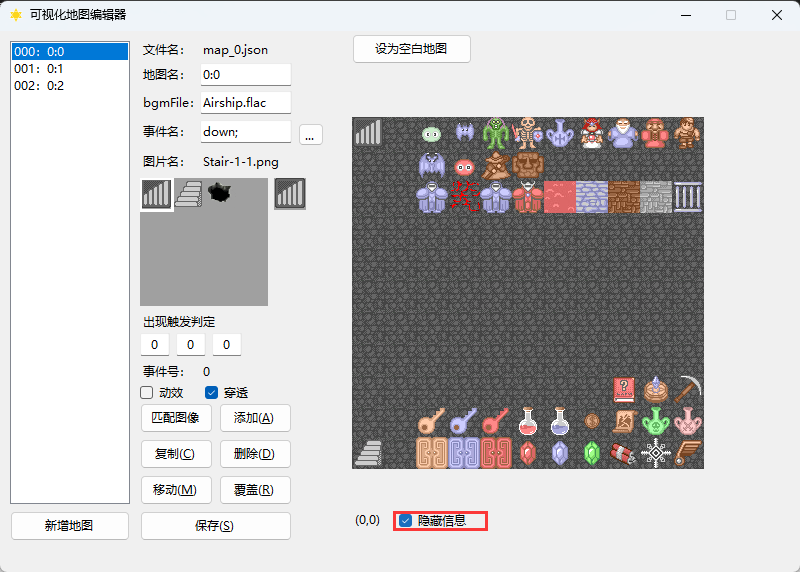Click the green slime on the map
Viewport: 800px width, 572px height.
coord(432,134)
